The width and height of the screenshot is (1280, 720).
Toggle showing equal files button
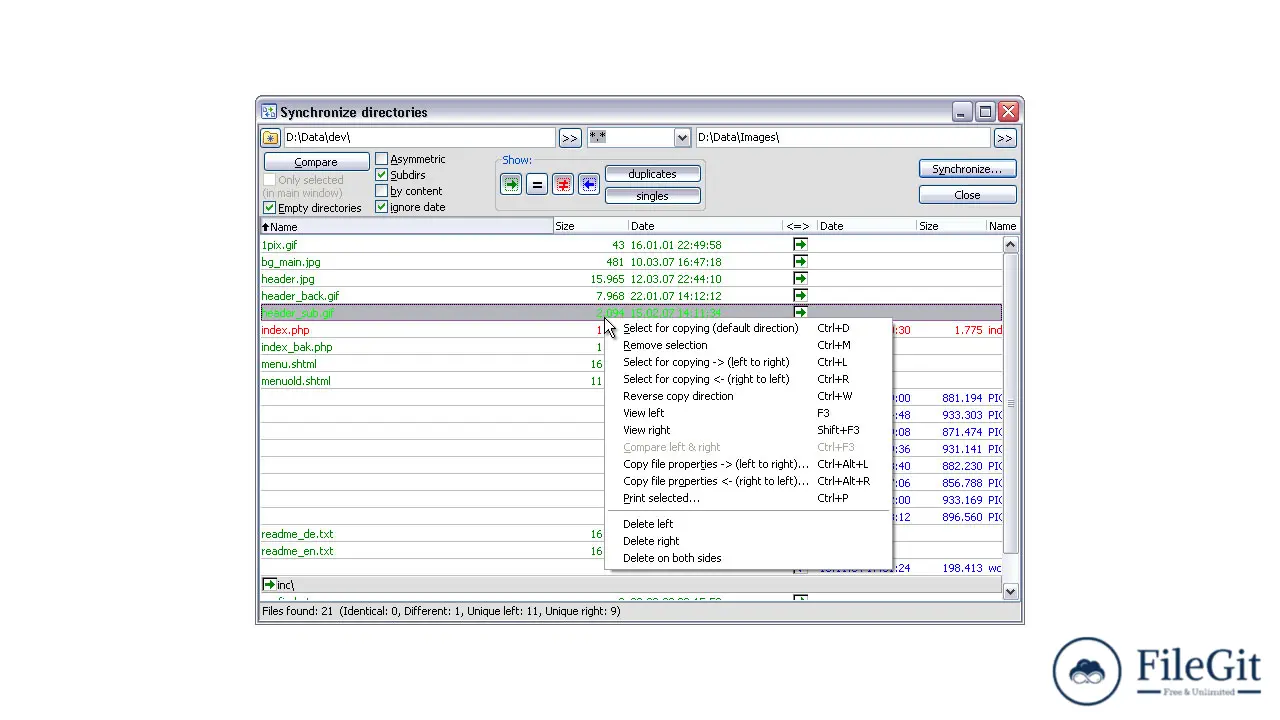(x=537, y=185)
